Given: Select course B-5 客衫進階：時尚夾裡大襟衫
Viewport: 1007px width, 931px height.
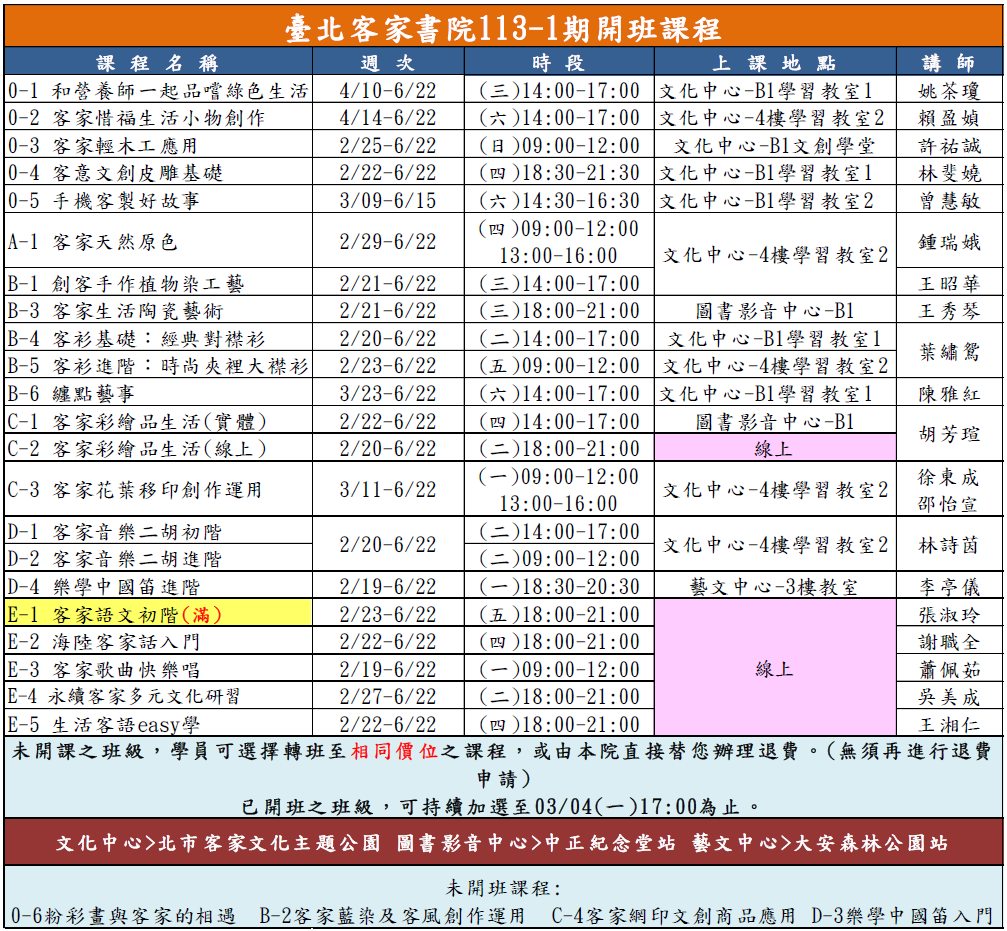Looking at the screenshot, I should [158, 365].
